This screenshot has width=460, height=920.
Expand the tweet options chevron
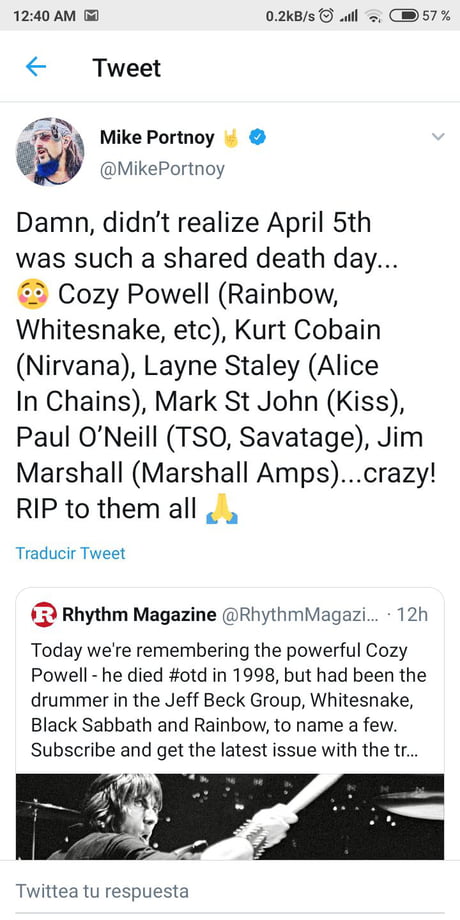pos(438,137)
